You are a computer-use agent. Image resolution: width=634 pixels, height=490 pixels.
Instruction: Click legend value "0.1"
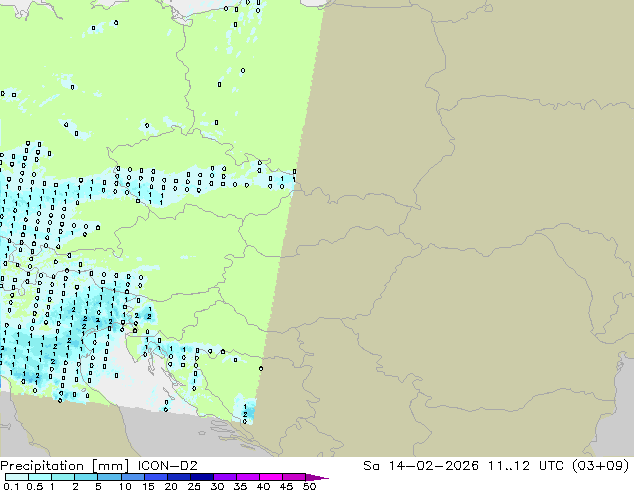[11, 486]
